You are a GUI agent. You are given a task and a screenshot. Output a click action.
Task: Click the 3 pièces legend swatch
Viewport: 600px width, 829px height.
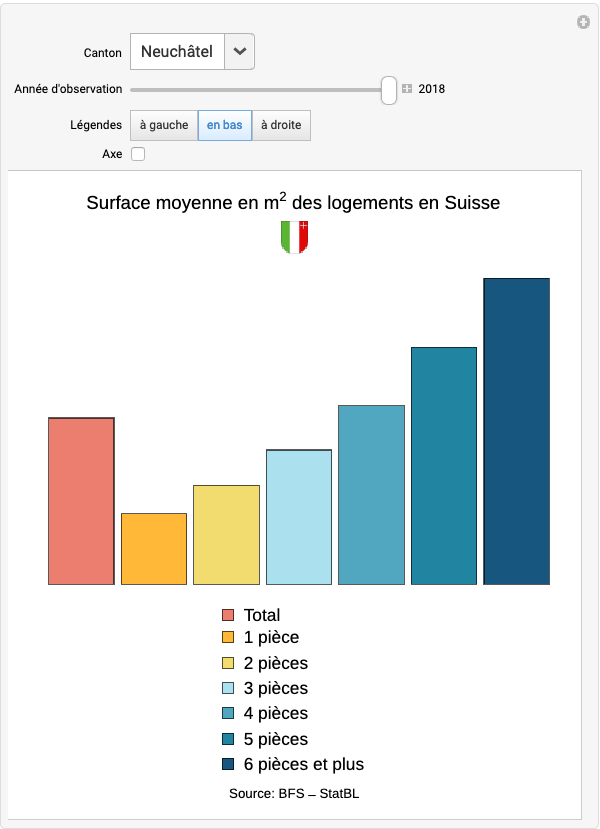click(x=228, y=688)
